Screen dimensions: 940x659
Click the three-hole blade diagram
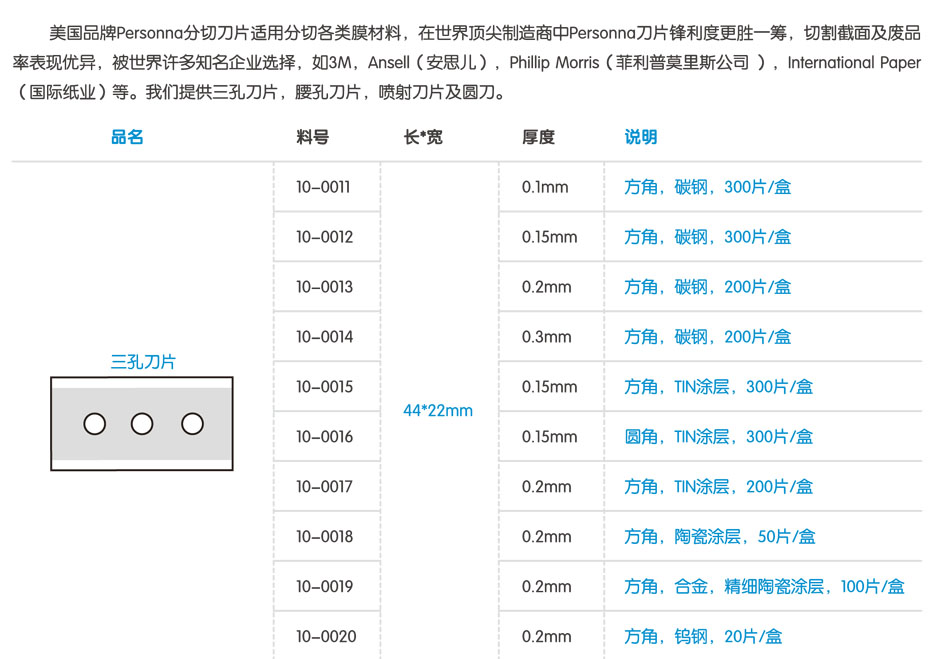tap(142, 423)
